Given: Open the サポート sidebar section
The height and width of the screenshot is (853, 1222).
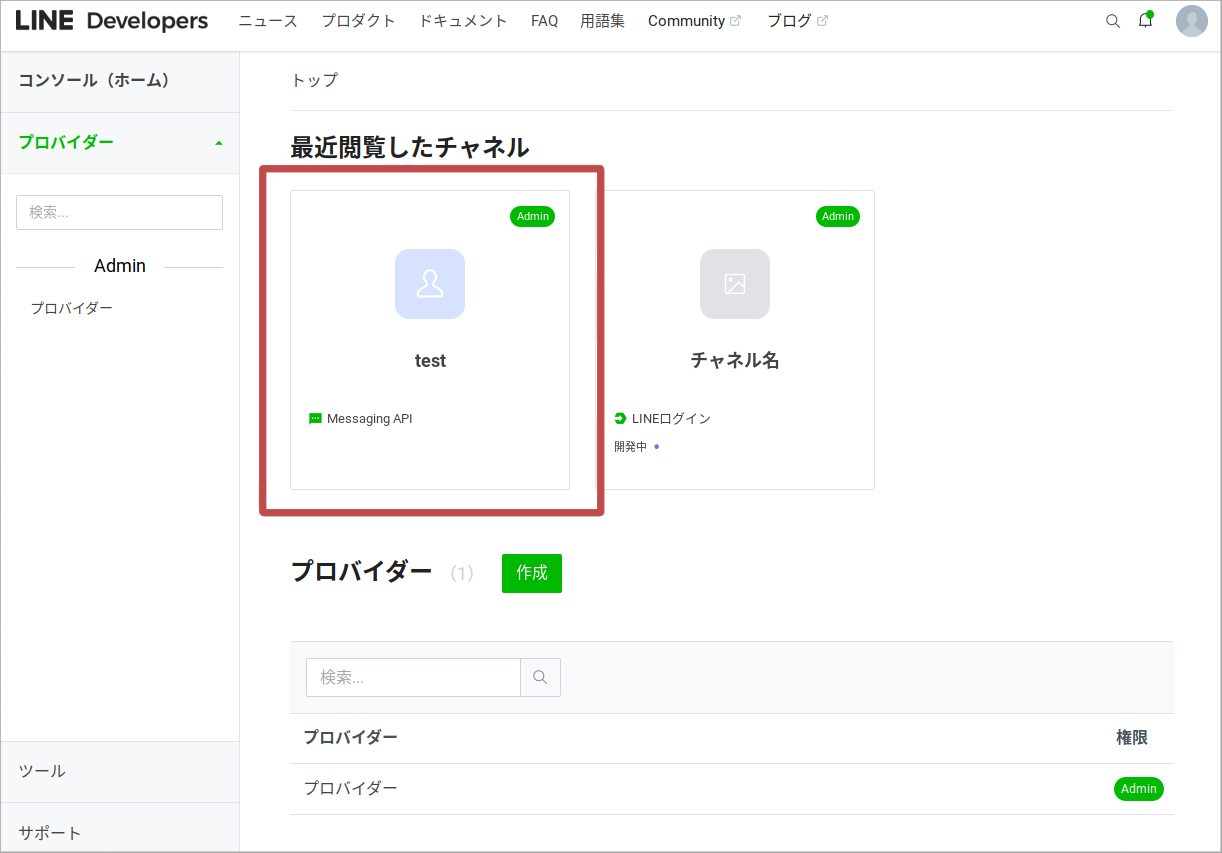Looking at the screenshot, I should pyautogui.click(x=50, y=832).
